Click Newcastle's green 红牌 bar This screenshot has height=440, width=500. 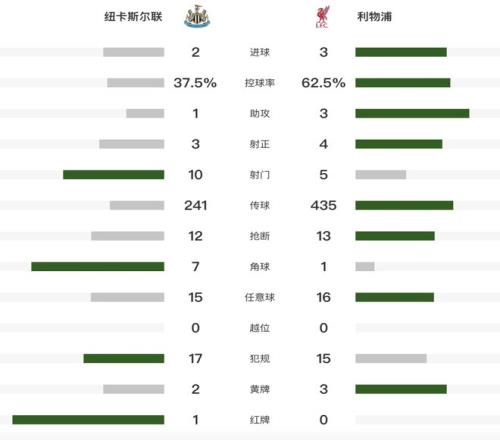[88, 420]
